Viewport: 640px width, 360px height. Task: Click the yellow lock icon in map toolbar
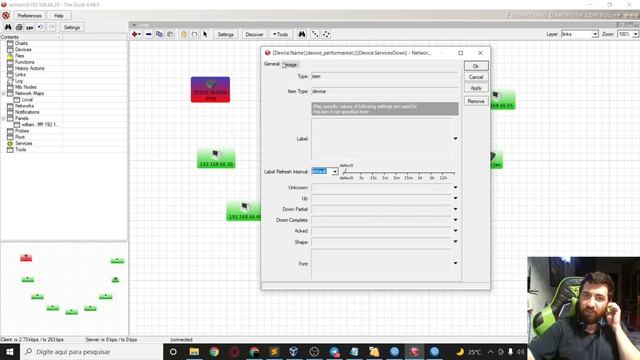point(184,34)
